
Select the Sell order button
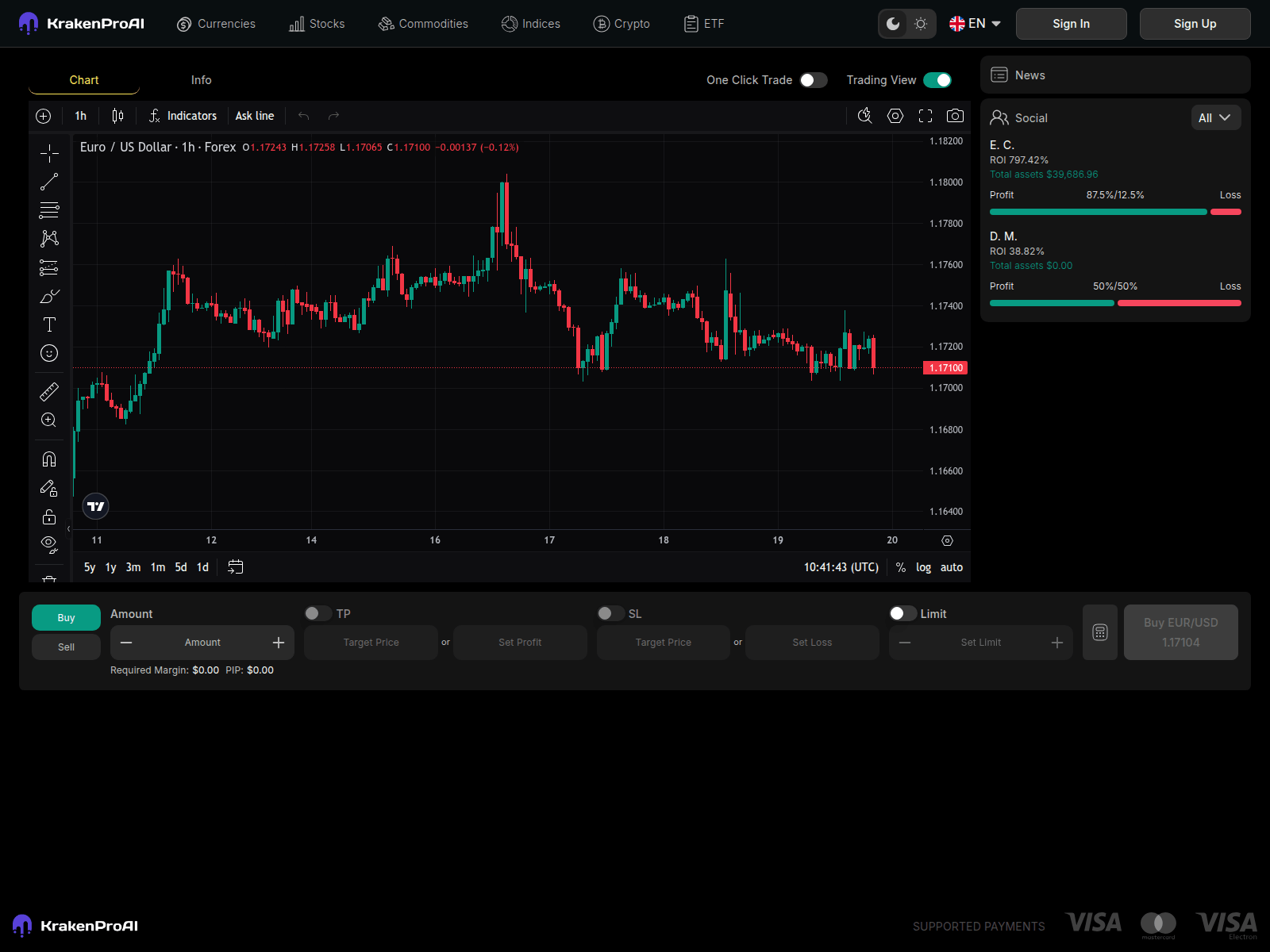(x=66, y=647)
